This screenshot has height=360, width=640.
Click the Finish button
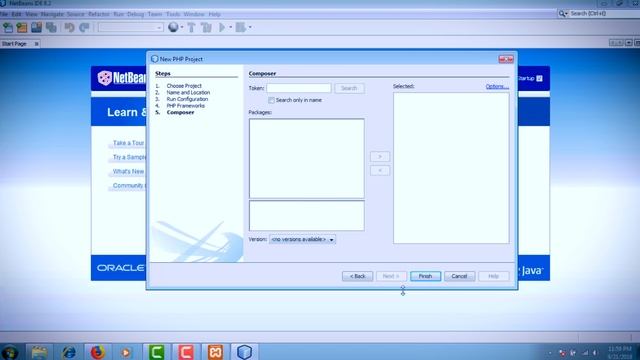pyautogui.click(x=425, y=276)
